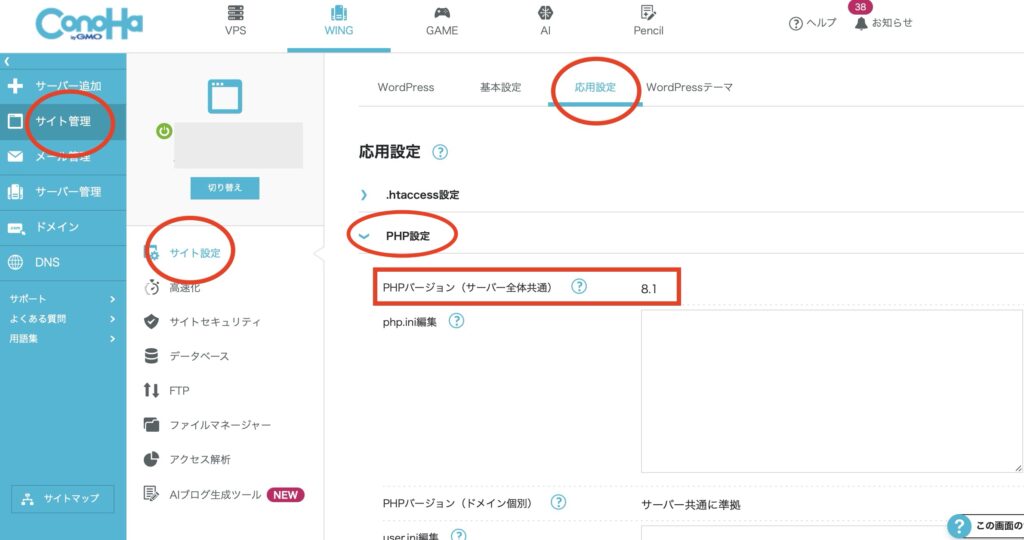
Task: Collapse the left sidebar with the arrow
Action: [x=7, y=62]
